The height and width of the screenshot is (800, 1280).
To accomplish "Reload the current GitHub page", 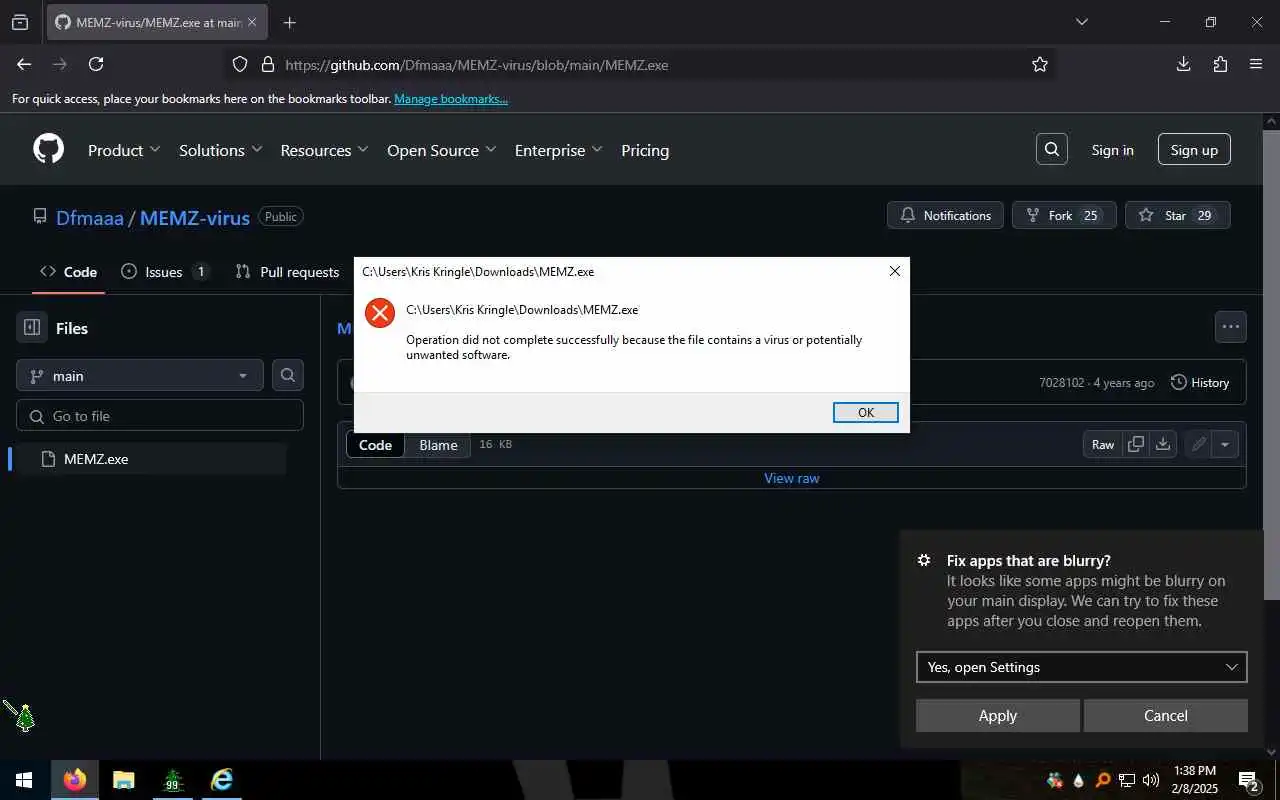I will 96,64.
